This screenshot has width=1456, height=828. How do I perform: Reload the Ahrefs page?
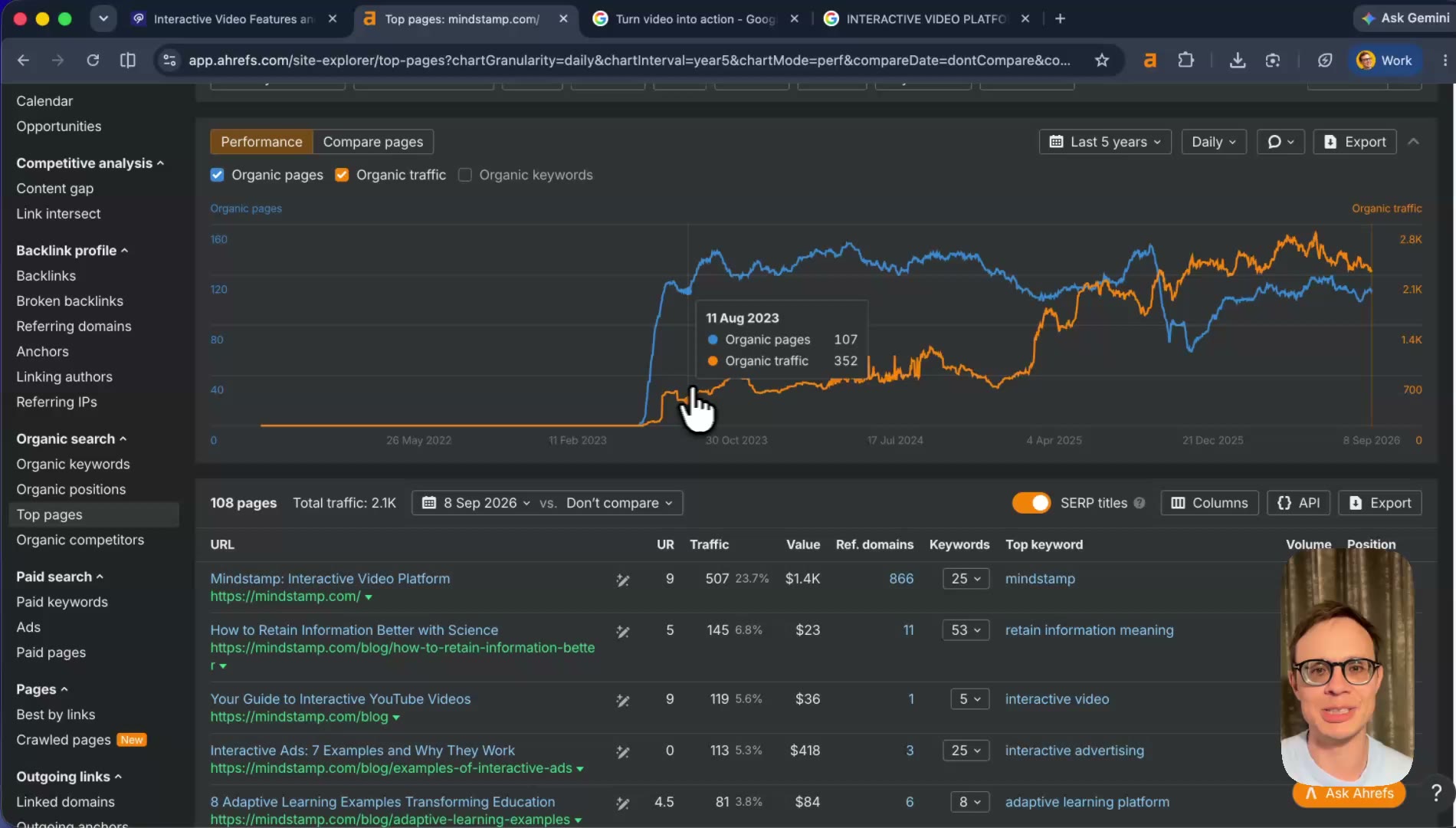93,60
